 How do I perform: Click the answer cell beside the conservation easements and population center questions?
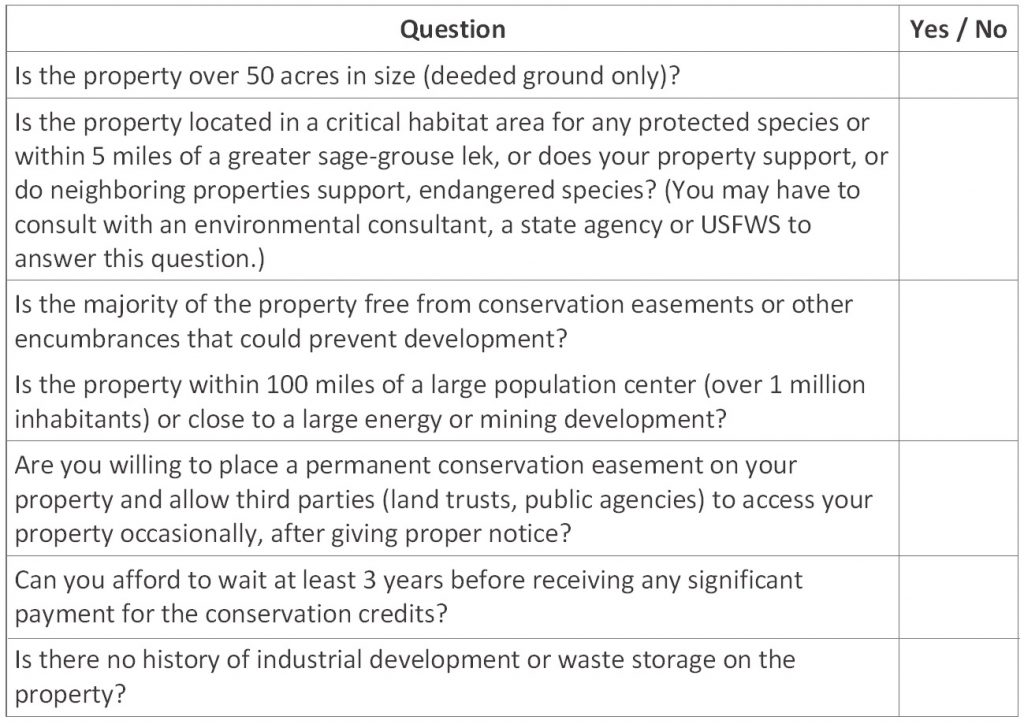pyautogui.click(x=957, y=360)
